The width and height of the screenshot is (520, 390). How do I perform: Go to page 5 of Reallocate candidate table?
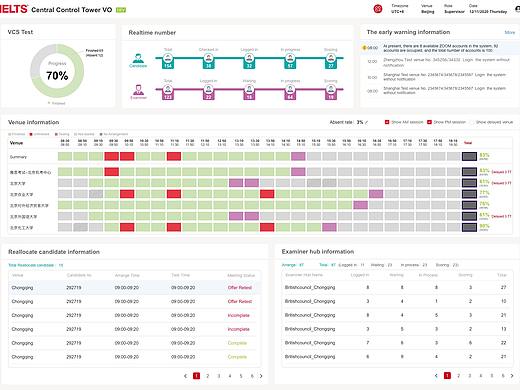(241, 376)
